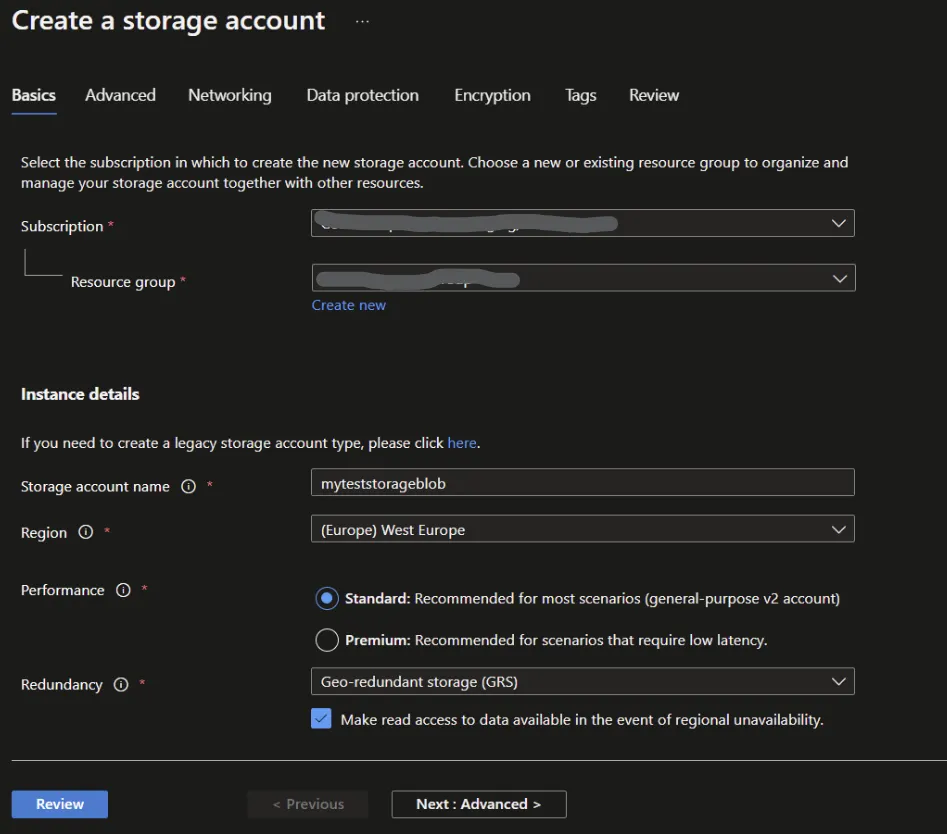Expand the Region dropdown
The height and width of the screenshot is (834, 947).
[x=838, y=529]
